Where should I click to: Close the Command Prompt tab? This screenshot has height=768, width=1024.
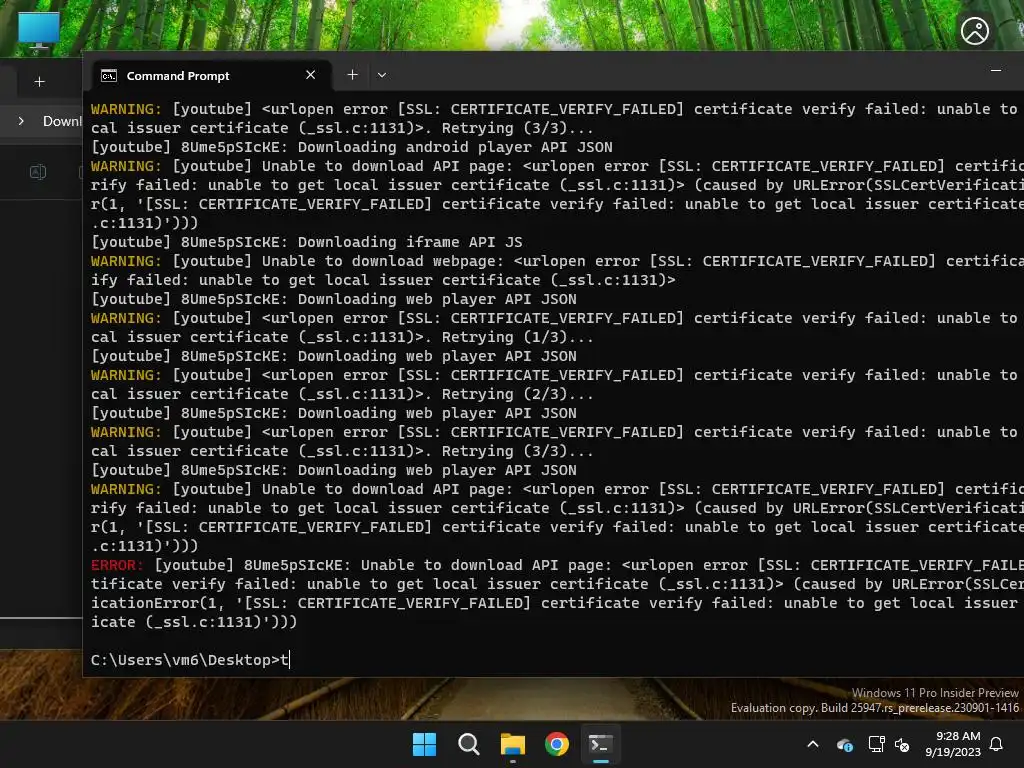(x=311, y=75)
